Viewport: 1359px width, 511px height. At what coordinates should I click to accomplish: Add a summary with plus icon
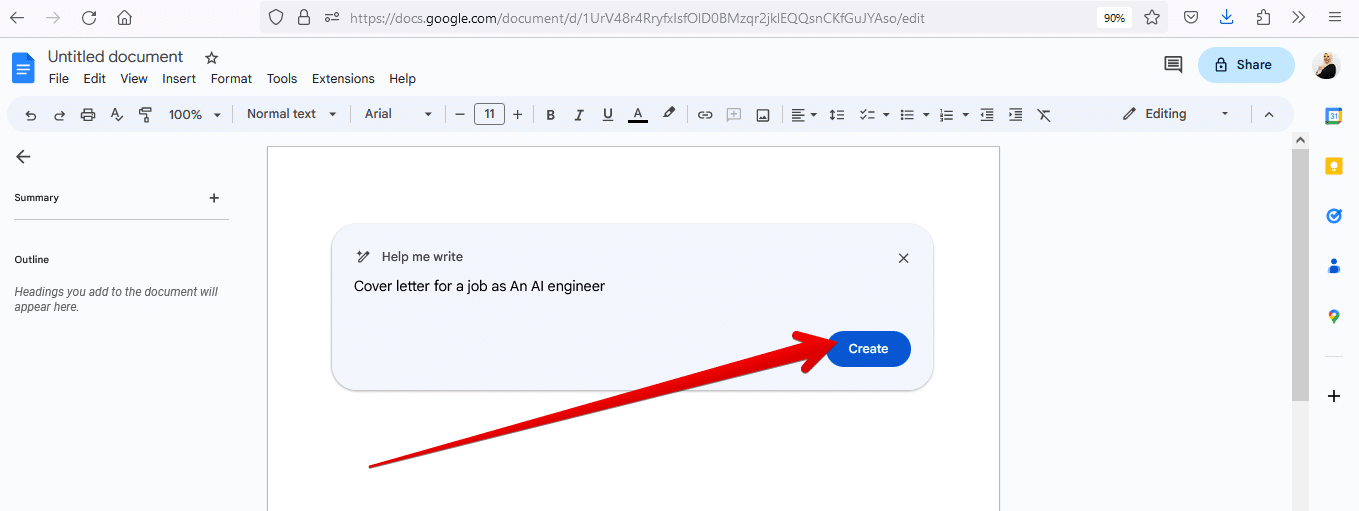[x=214, y=198]
